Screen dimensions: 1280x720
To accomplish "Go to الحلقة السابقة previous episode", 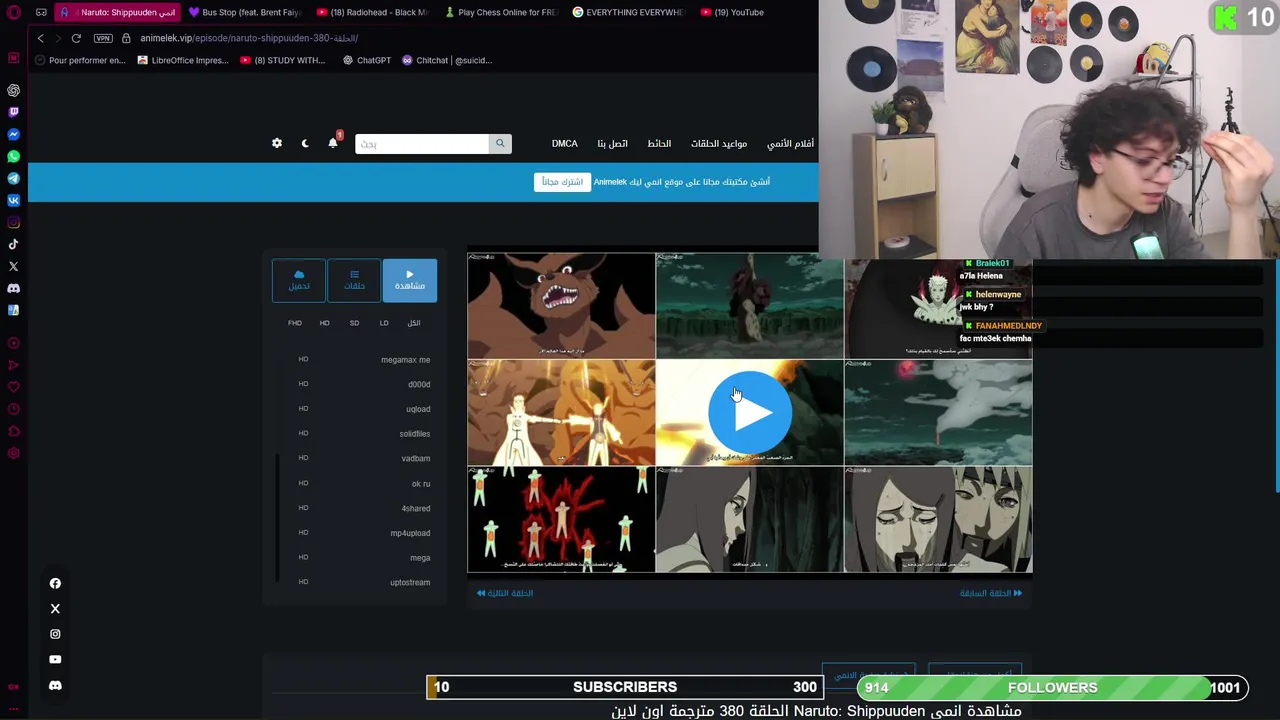I will [x=991, y=593].
